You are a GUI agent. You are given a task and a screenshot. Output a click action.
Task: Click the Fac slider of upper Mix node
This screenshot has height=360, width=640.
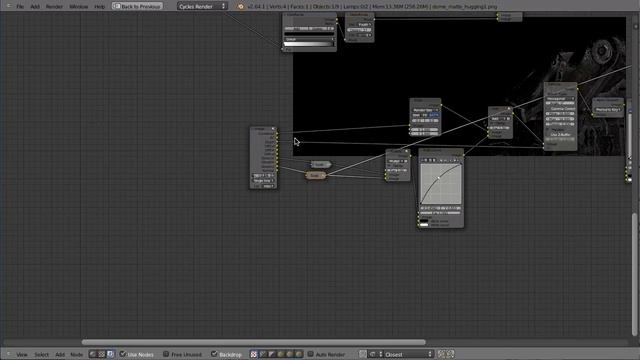pyautogui.click(x=500, y=128)
